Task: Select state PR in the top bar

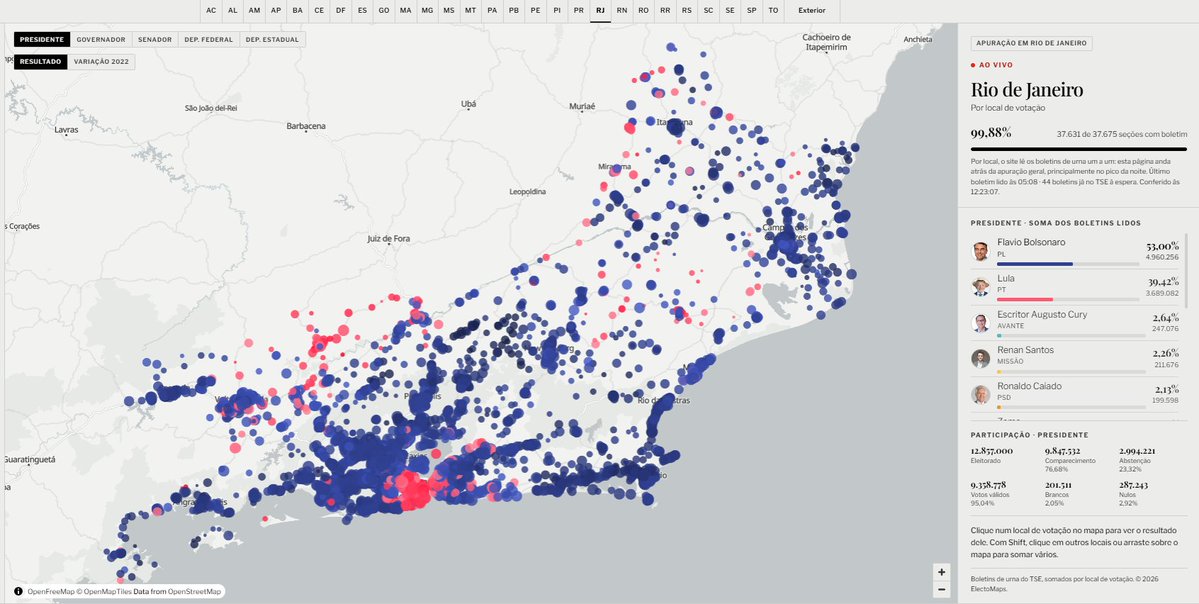Action: pyautogui.click(x=578, y=11)
